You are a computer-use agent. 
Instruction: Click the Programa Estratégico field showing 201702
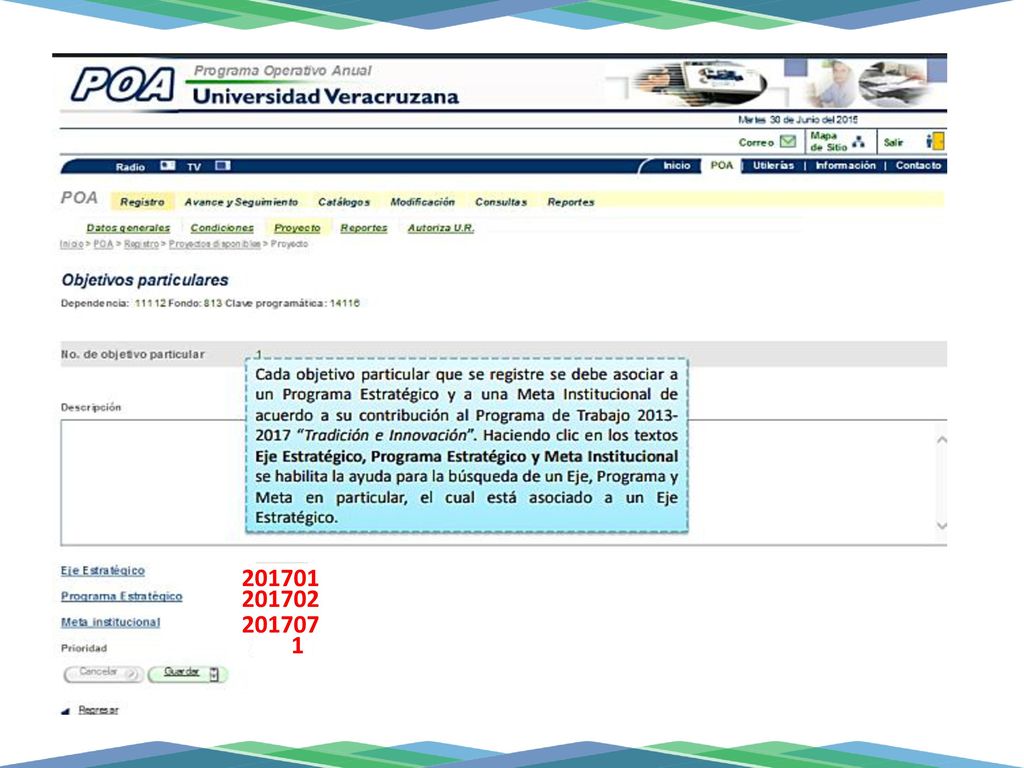[x=280, y=599]
